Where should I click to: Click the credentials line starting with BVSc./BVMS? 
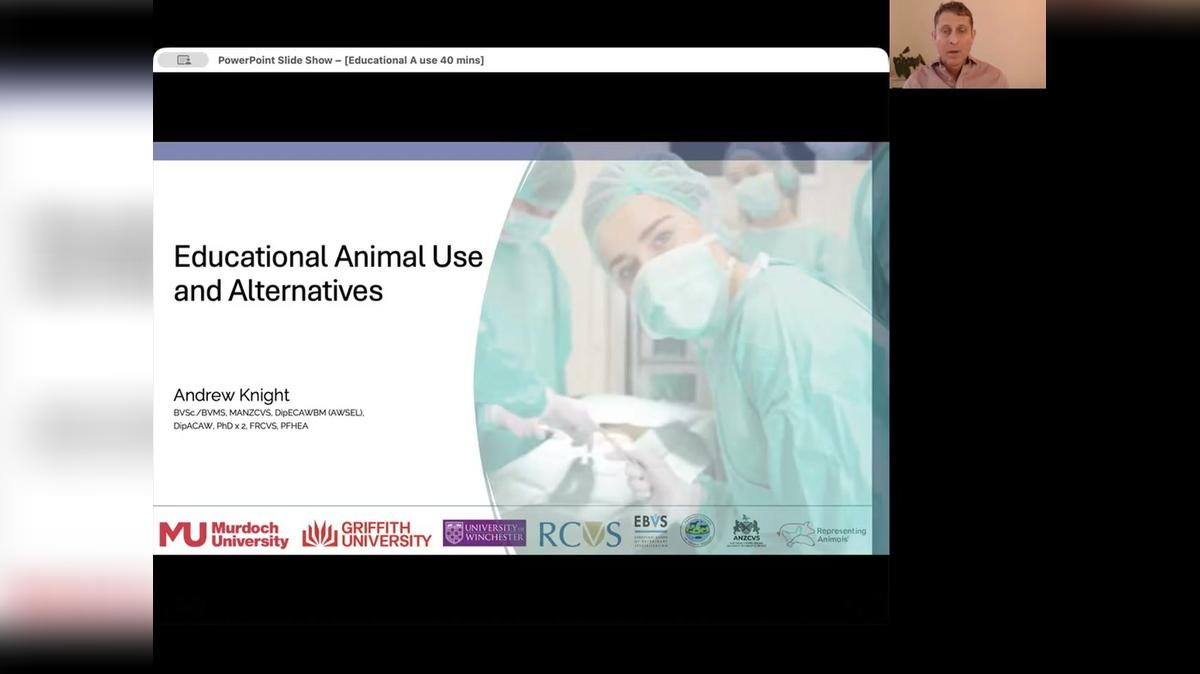point(269,412)
